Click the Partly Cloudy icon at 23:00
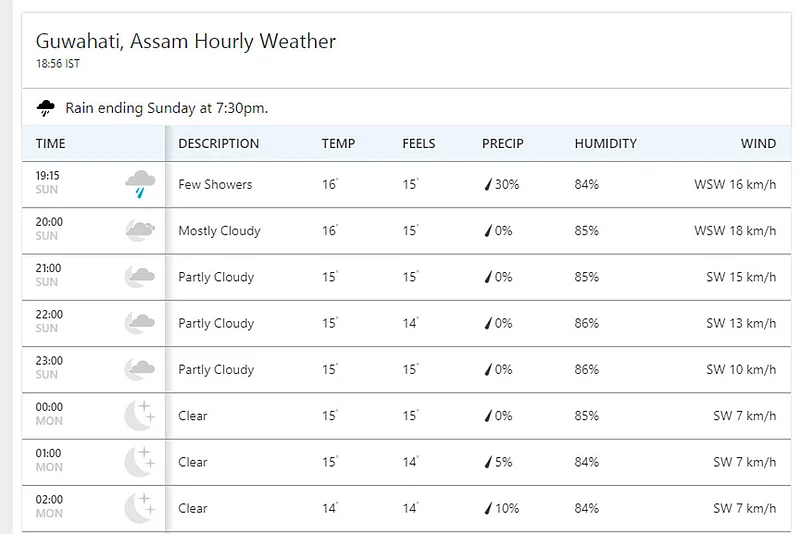 [x=139, y=369]
